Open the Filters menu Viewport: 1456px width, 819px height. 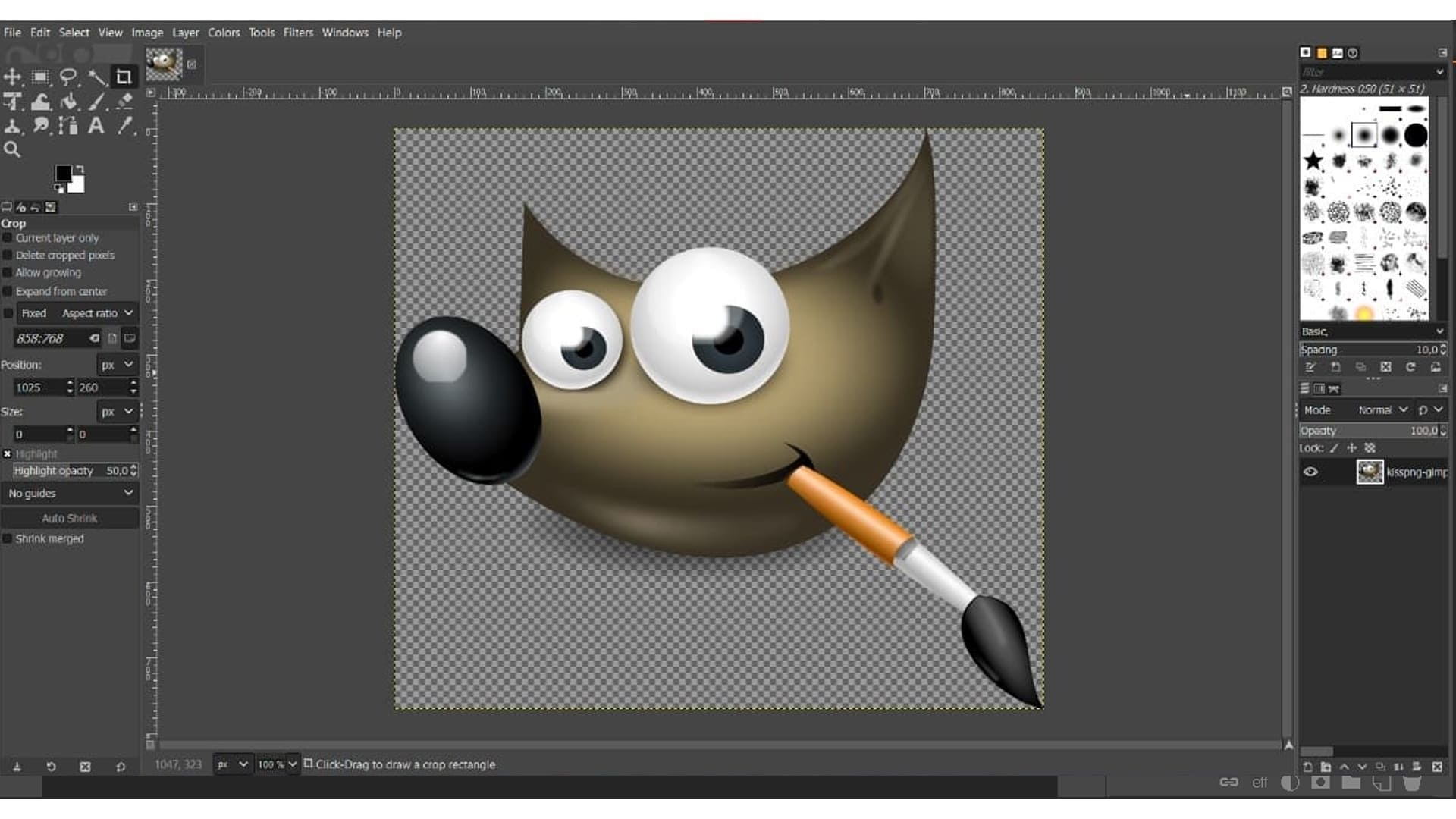pyautogui.click(x=298, y=33)
